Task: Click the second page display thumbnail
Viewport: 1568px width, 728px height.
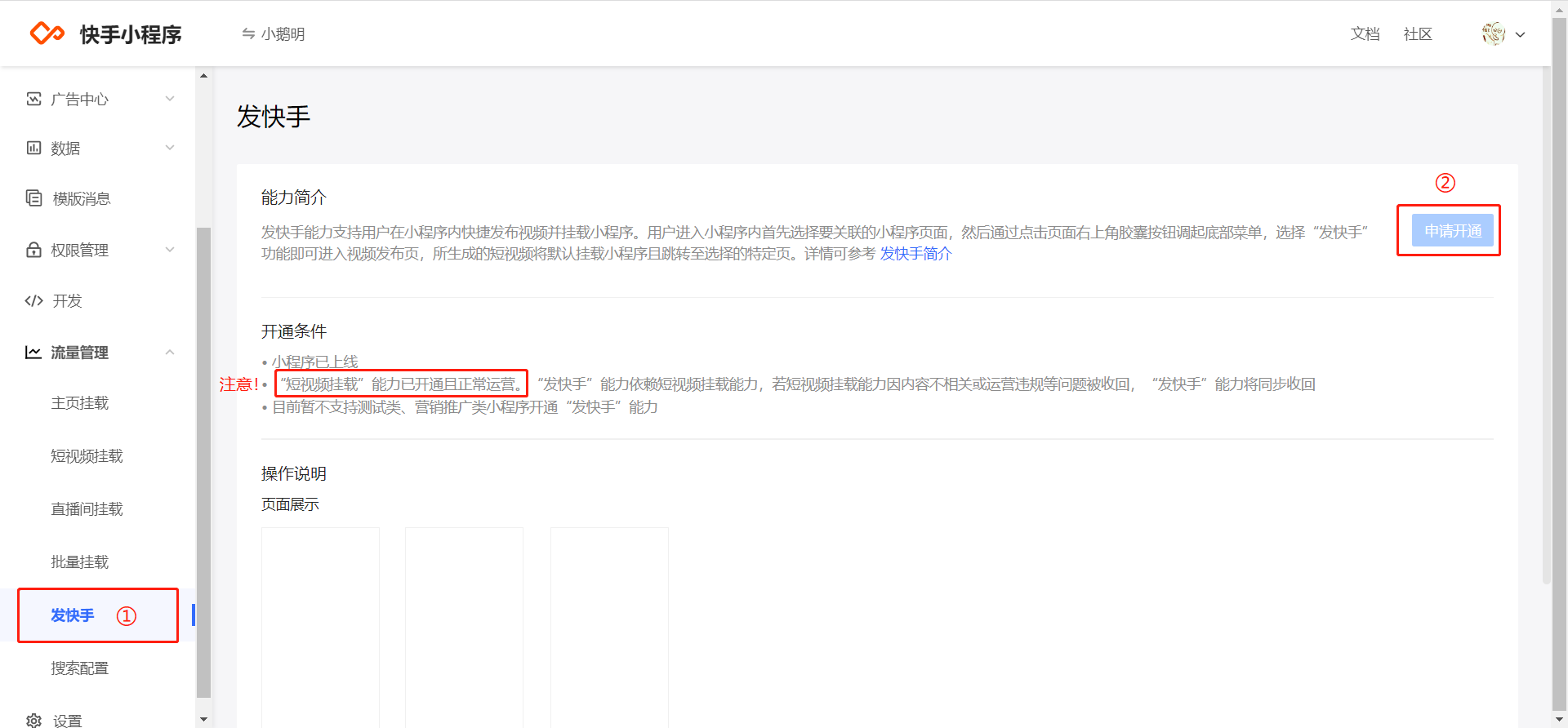Action: point(464,627)
